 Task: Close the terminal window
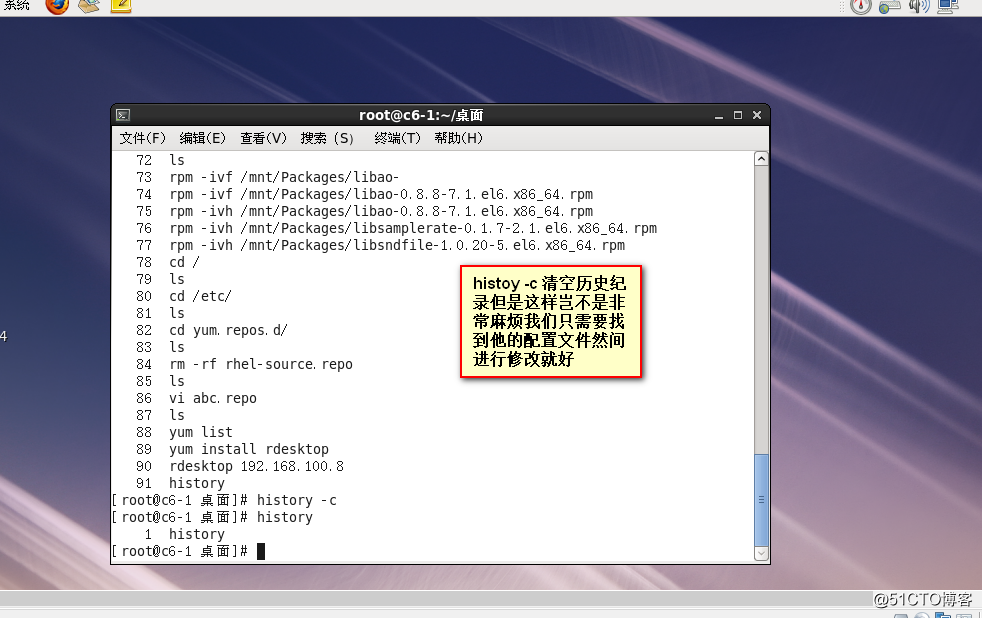point(757,115)
